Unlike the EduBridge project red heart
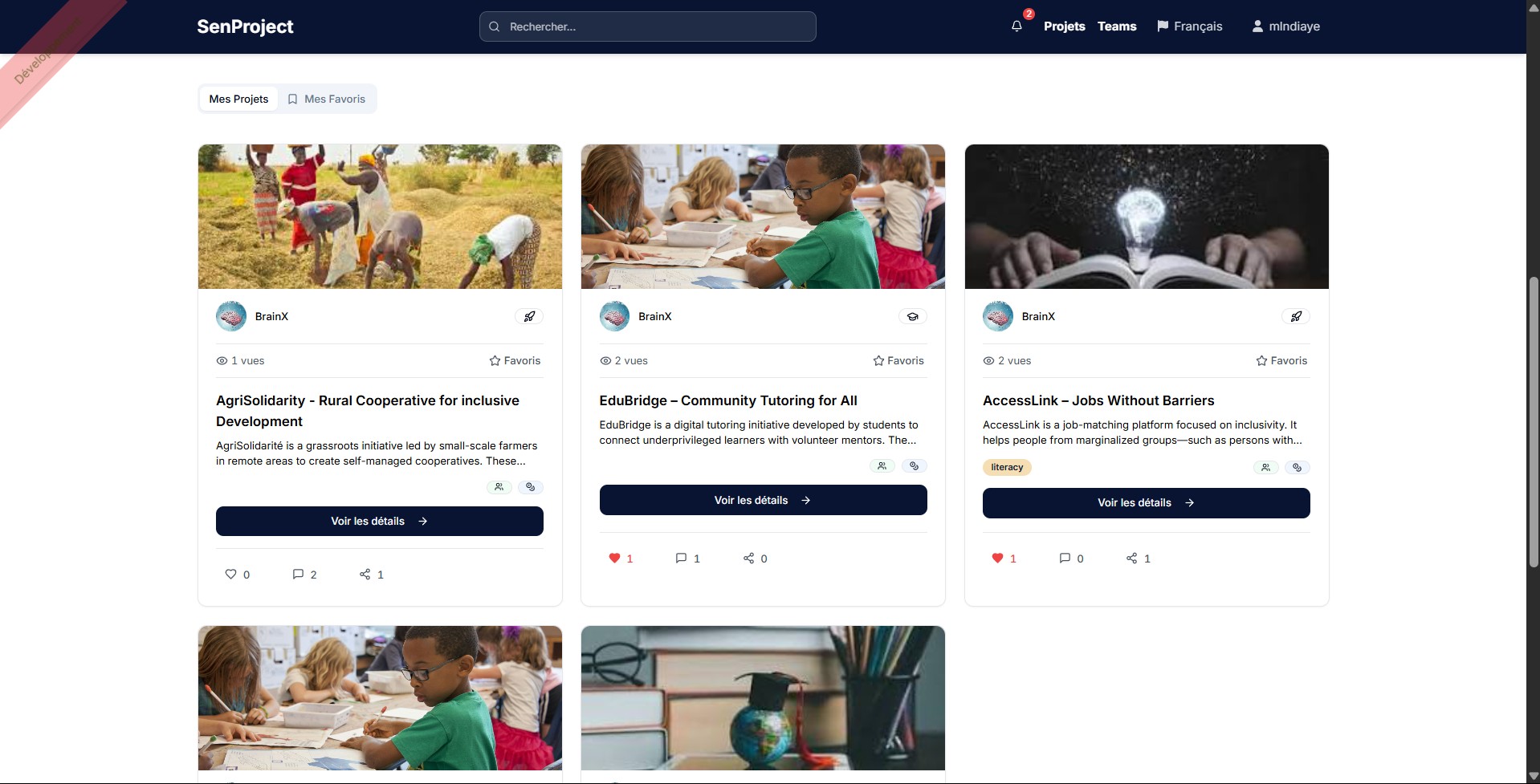Viewport: 1540px width, 784px height. point(614,559)
